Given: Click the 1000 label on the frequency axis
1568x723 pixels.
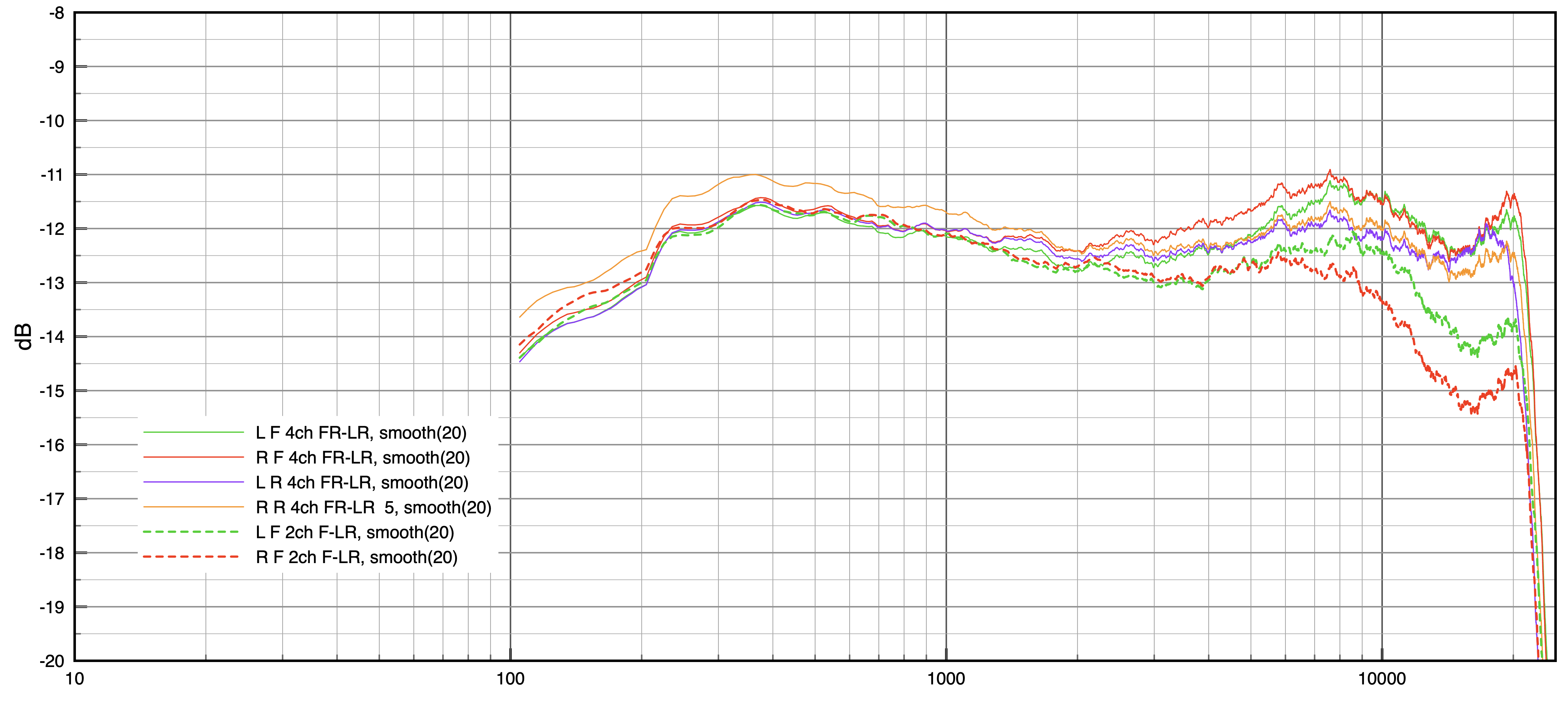Looking at the screenshot, I should coord(946,679).
